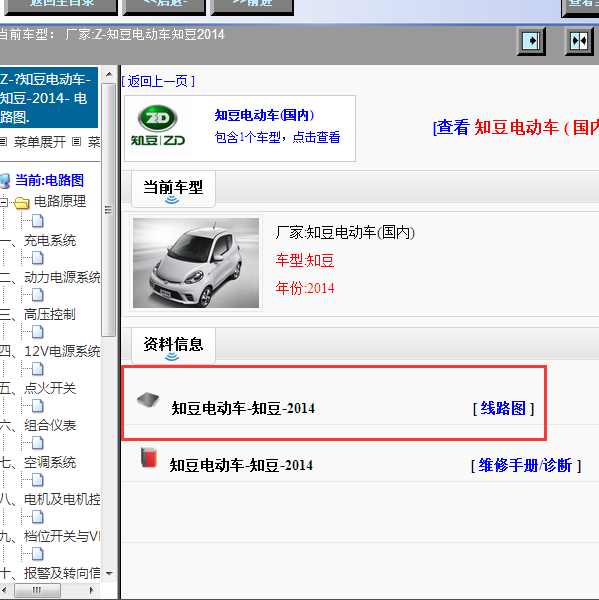
Task: Click the computer icon beside 当前:电路图
Action: (5, 181)
